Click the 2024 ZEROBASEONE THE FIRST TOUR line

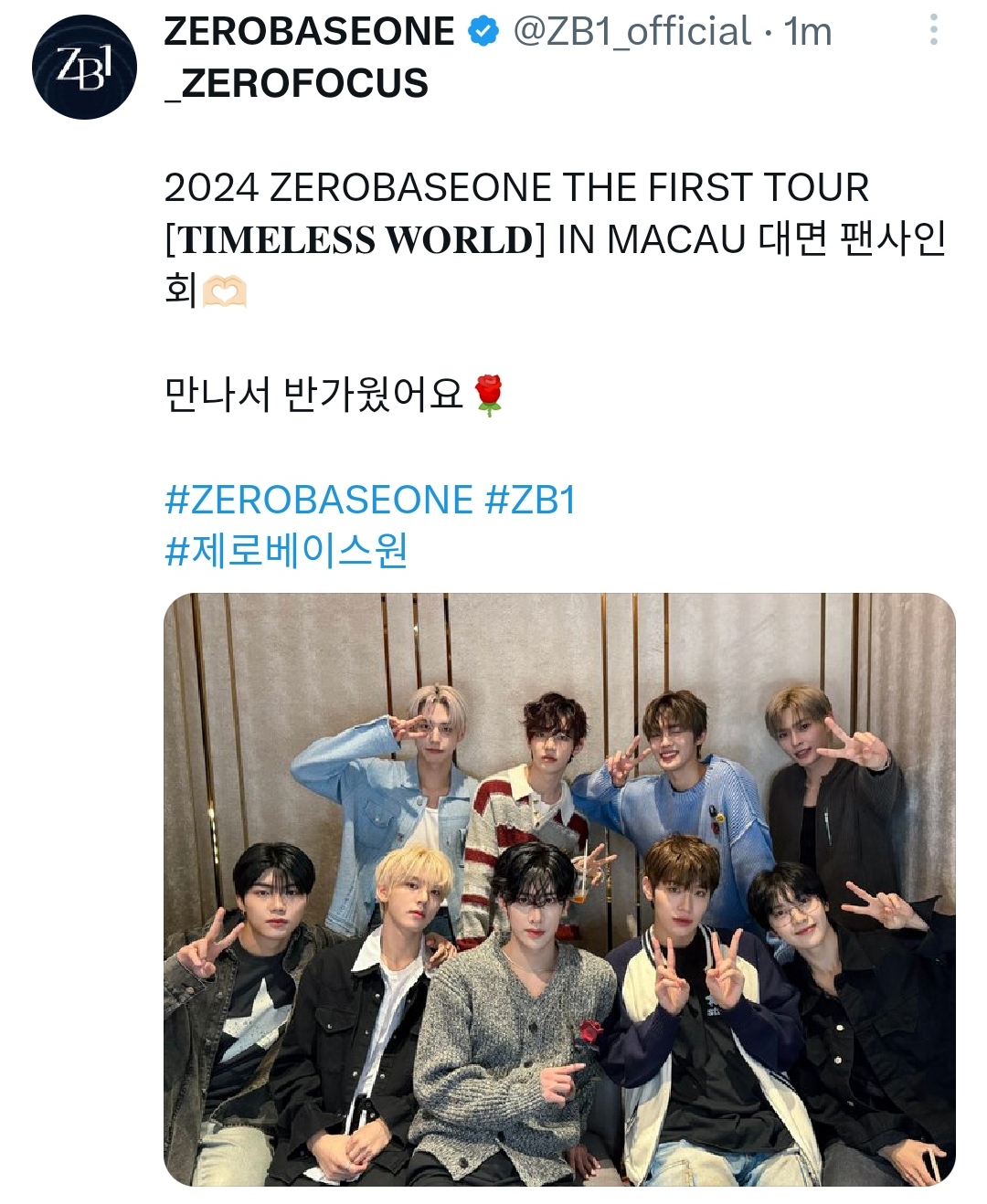pyautogui.click(x=516, y=188)
